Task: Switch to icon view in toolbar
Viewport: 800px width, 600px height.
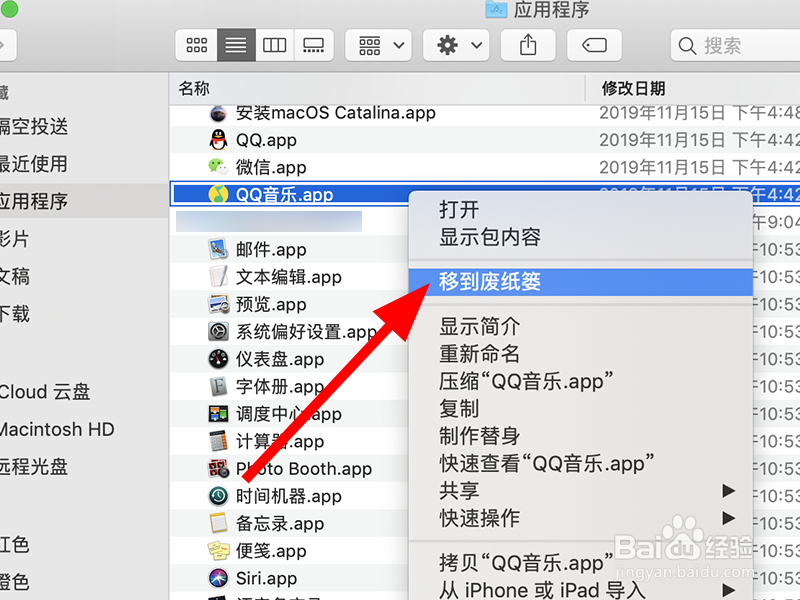Action: click(196, 45)
